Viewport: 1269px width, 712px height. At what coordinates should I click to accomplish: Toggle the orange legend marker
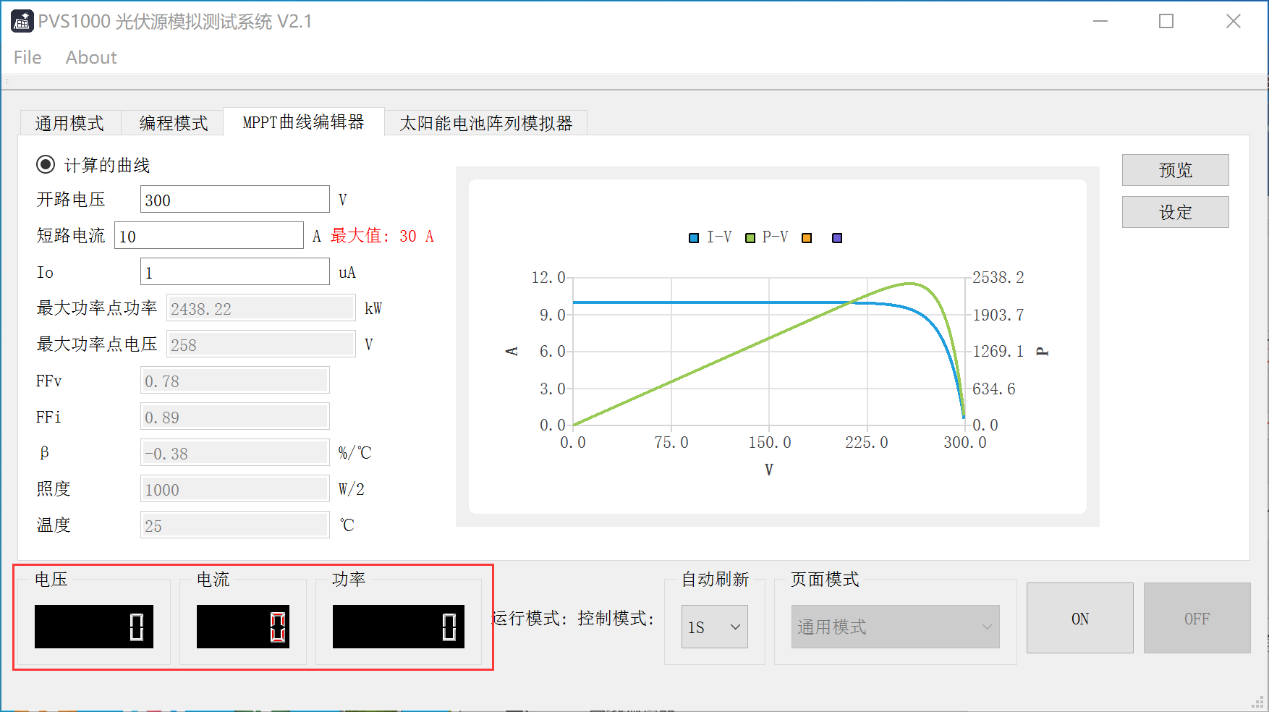807,238
